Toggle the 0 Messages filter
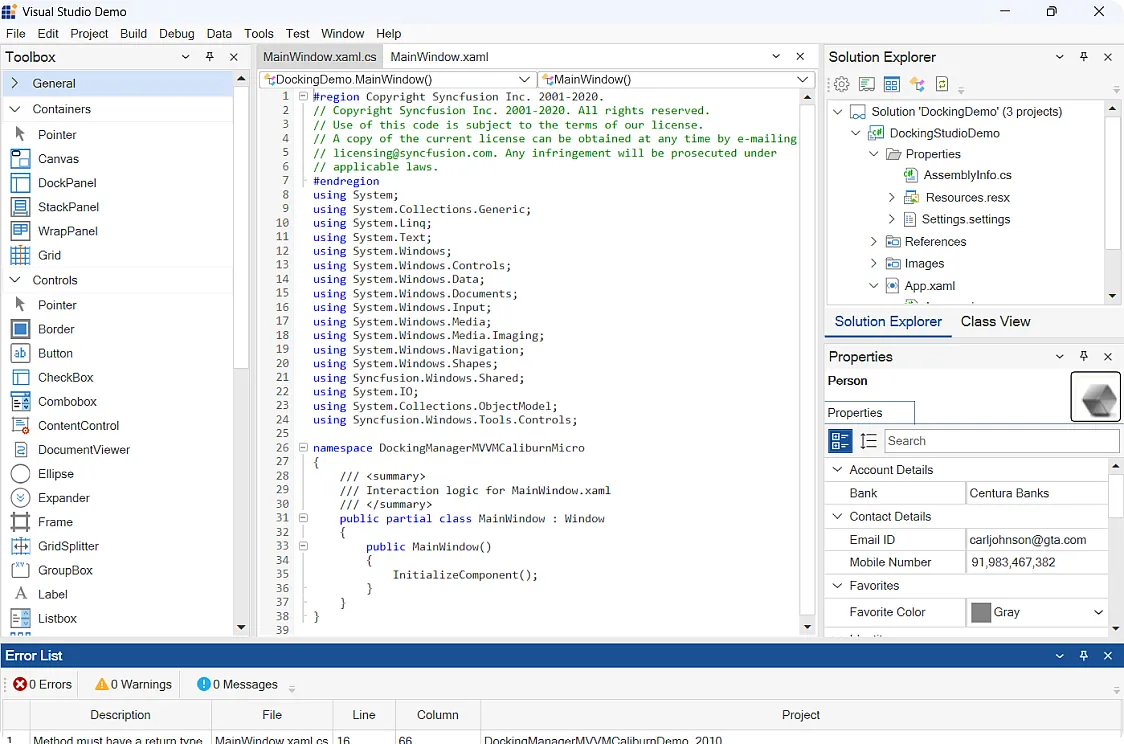 coord(237,685)
